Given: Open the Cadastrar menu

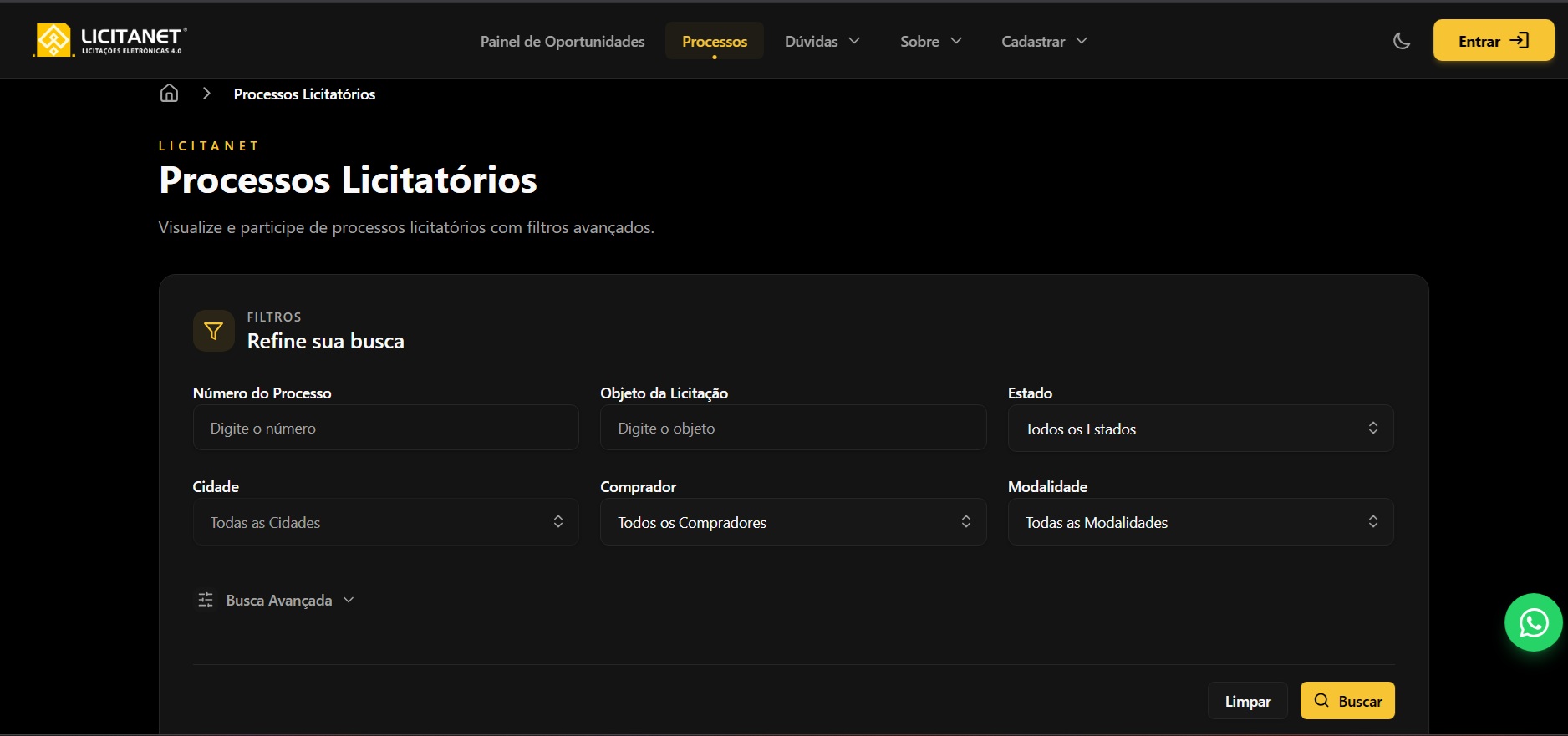Looking at the screenshot, I should pyautogui.click(x=1044, y=41).
